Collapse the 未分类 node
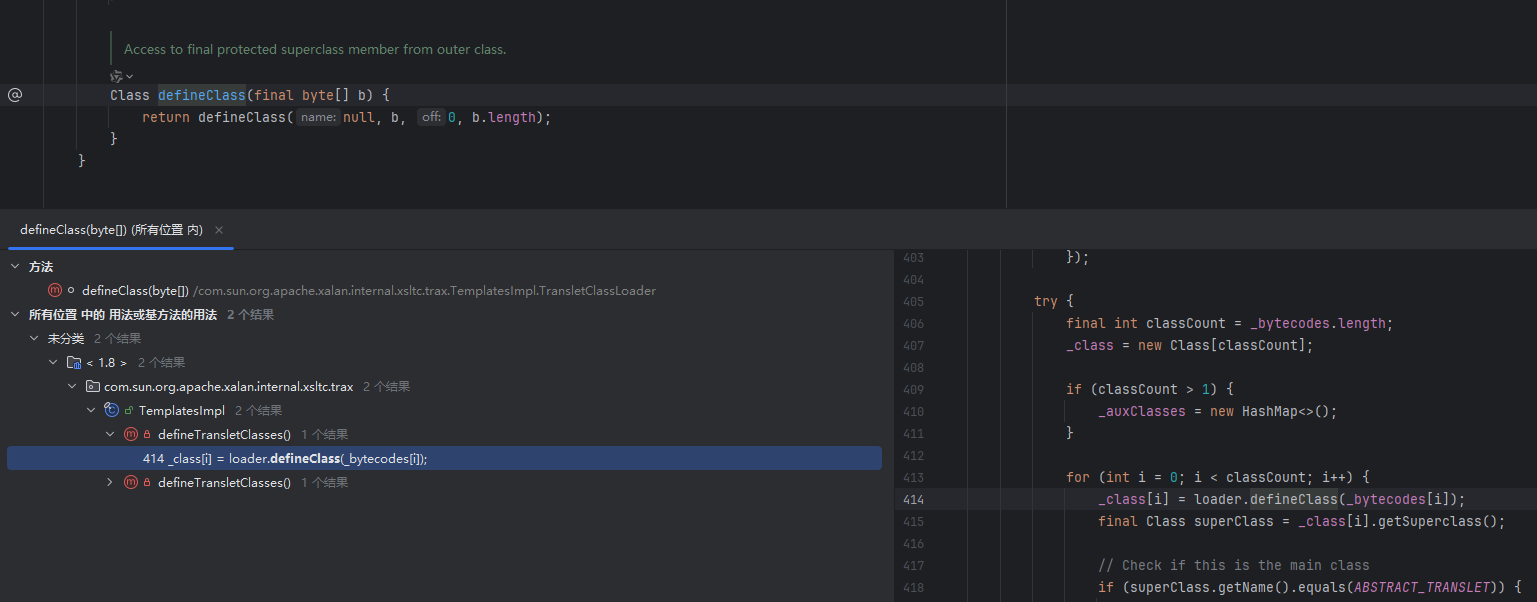The width and height of the screenshot is (1537, 602). click(34, 339)
